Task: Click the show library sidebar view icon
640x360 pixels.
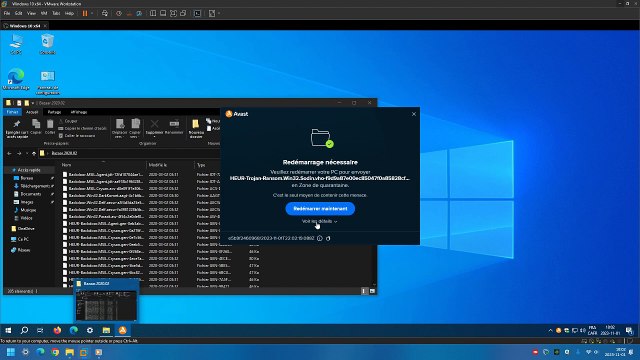Action: point(153,13)
